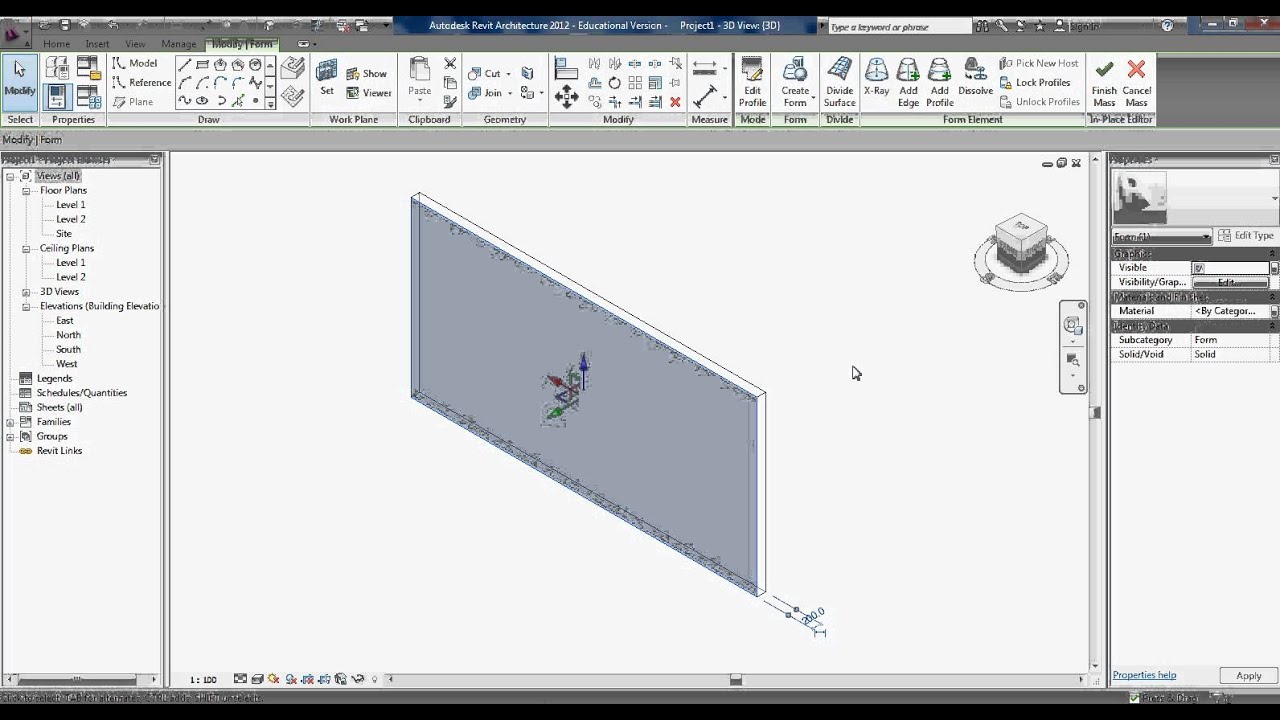Open the Manage ribbon tab
Viewport: 1280px width, 720px height.
pos(179,44)
